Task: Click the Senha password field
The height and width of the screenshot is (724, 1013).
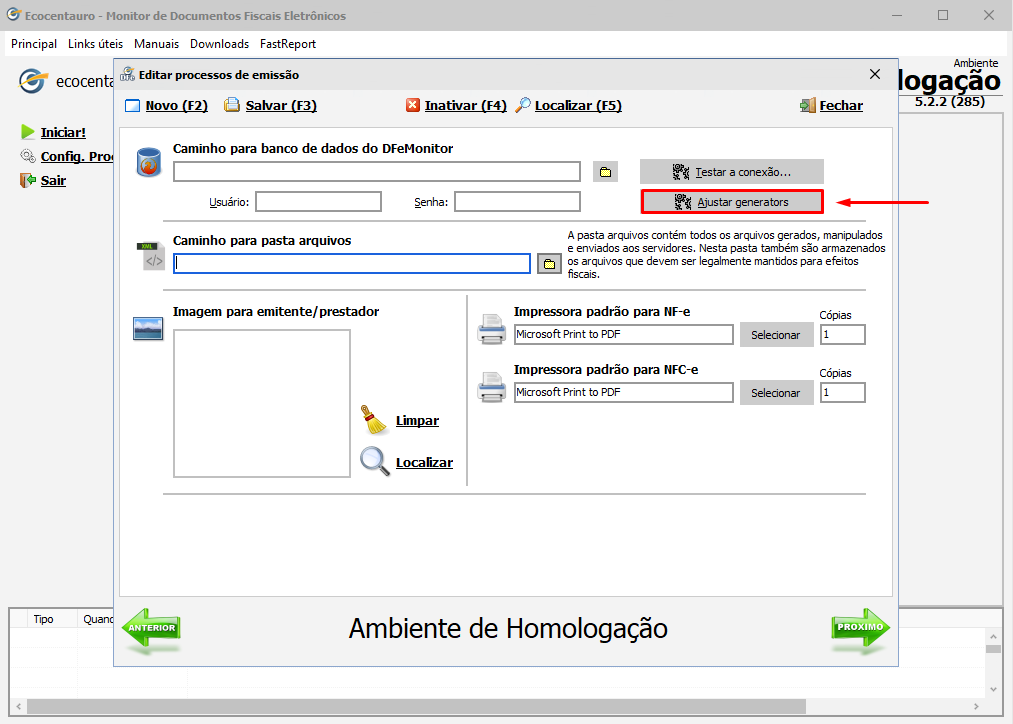Action: 517,202
